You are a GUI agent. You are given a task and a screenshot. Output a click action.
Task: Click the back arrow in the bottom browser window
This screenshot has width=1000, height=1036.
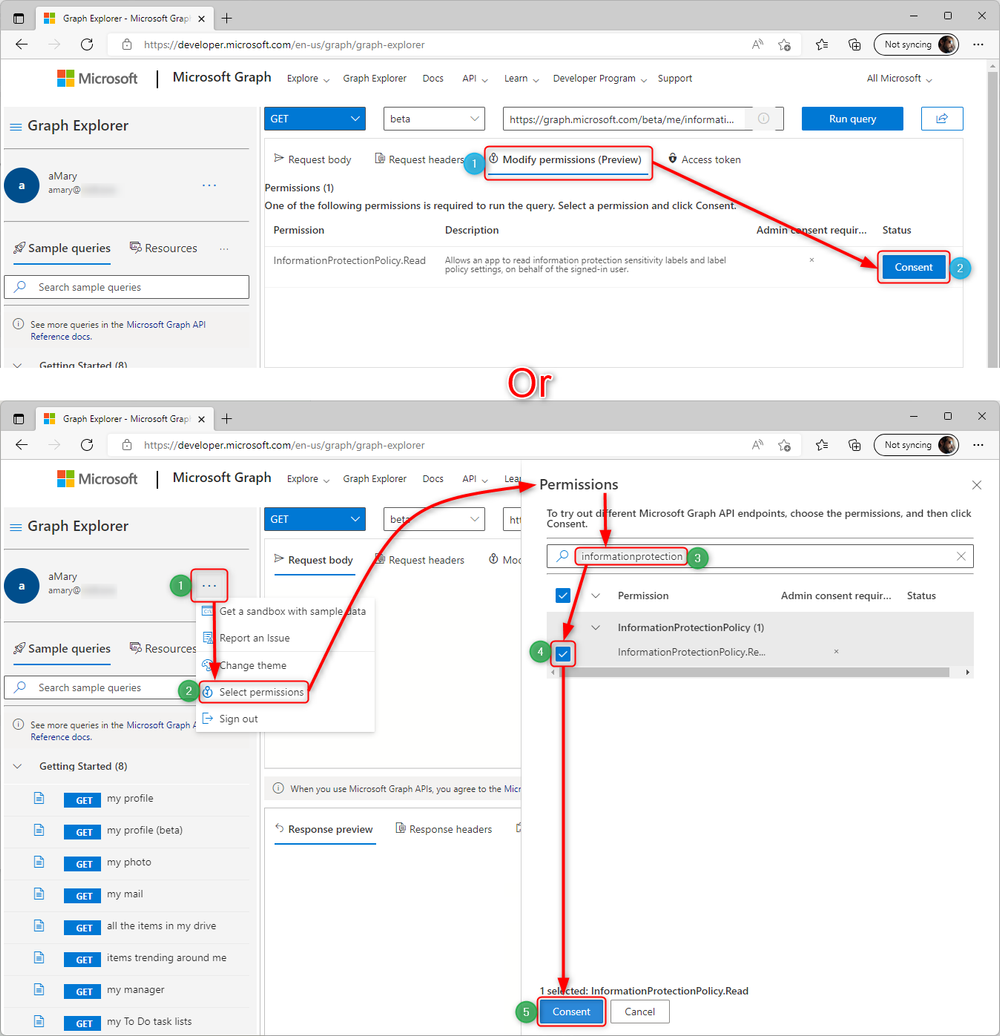[x=22, y=445]
